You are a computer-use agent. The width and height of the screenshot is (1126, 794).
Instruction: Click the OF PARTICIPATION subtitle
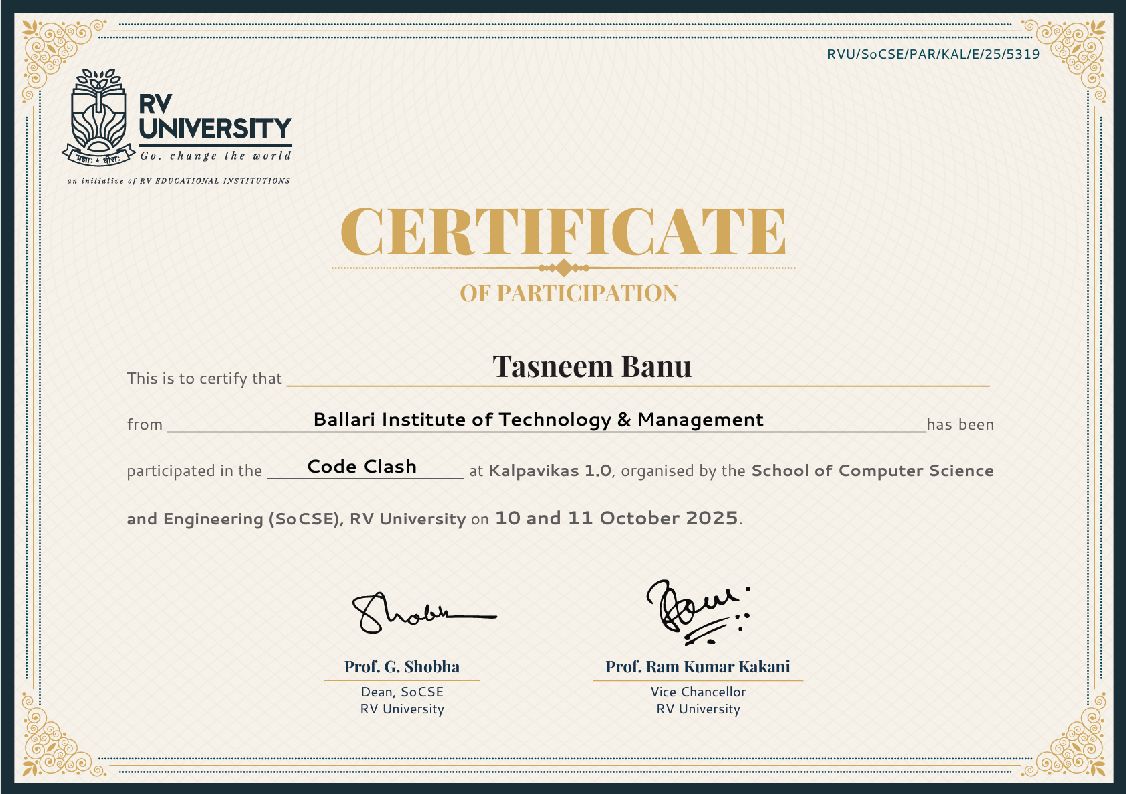(569, 293)
